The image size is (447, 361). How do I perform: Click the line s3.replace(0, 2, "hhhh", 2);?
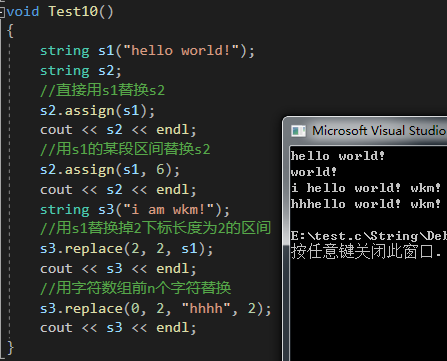click(x=156, y=308)
